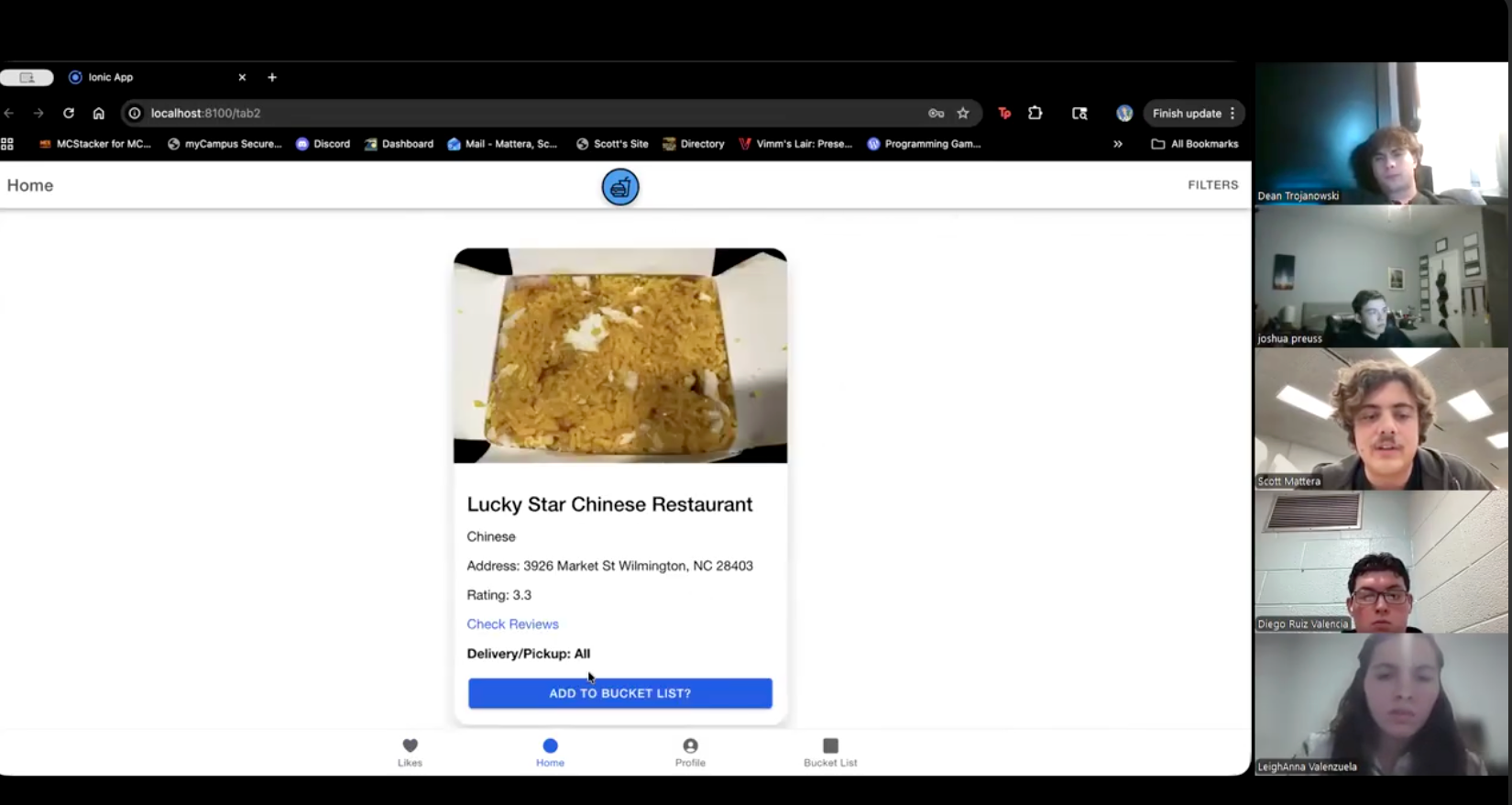Close the Ionic App tab
The width and height of the screenshot is (1512, 805).
coord(242,78)
